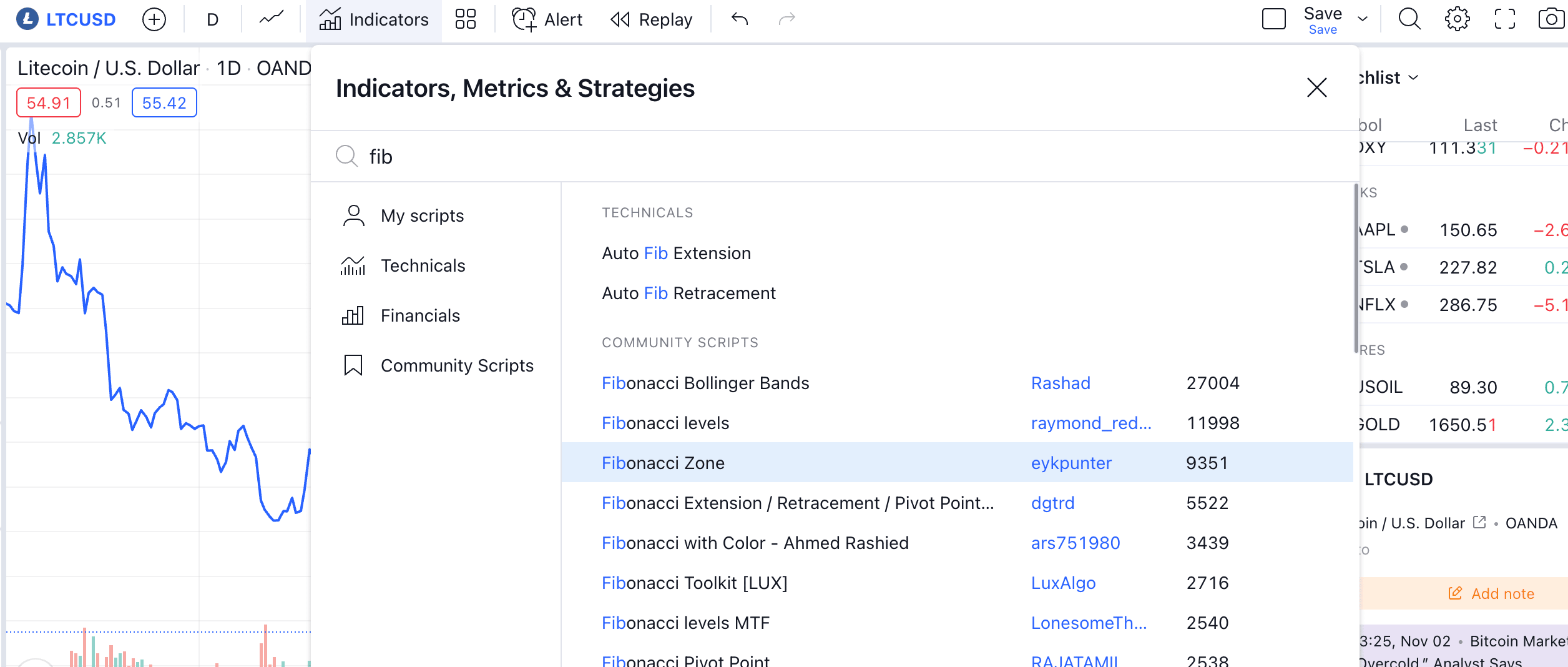
Task: Select the TSLA watchlist row
Action: click(x=1464, y=267)
